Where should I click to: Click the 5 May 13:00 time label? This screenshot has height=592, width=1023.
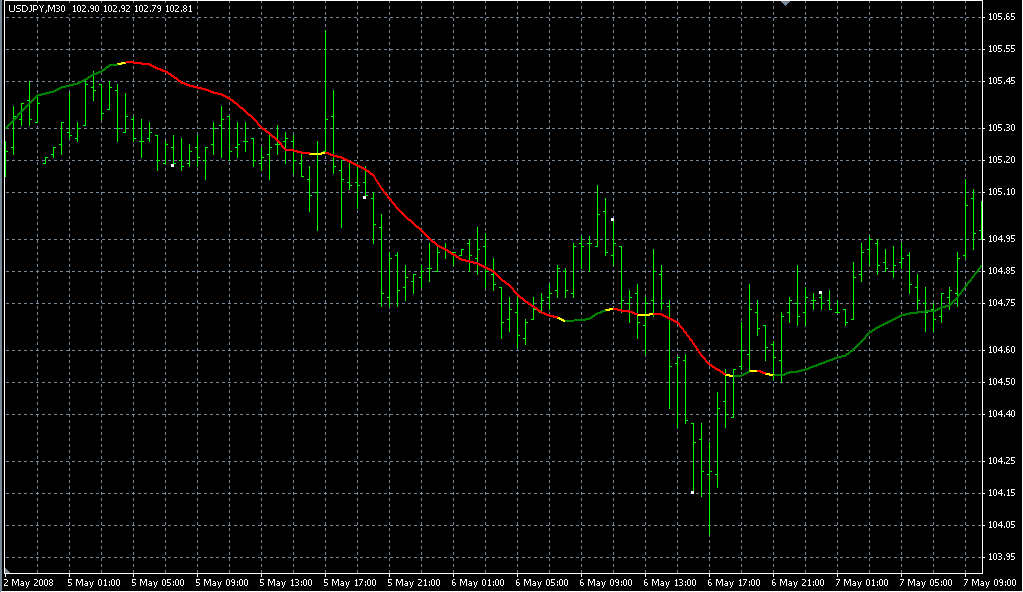point(286,582)
